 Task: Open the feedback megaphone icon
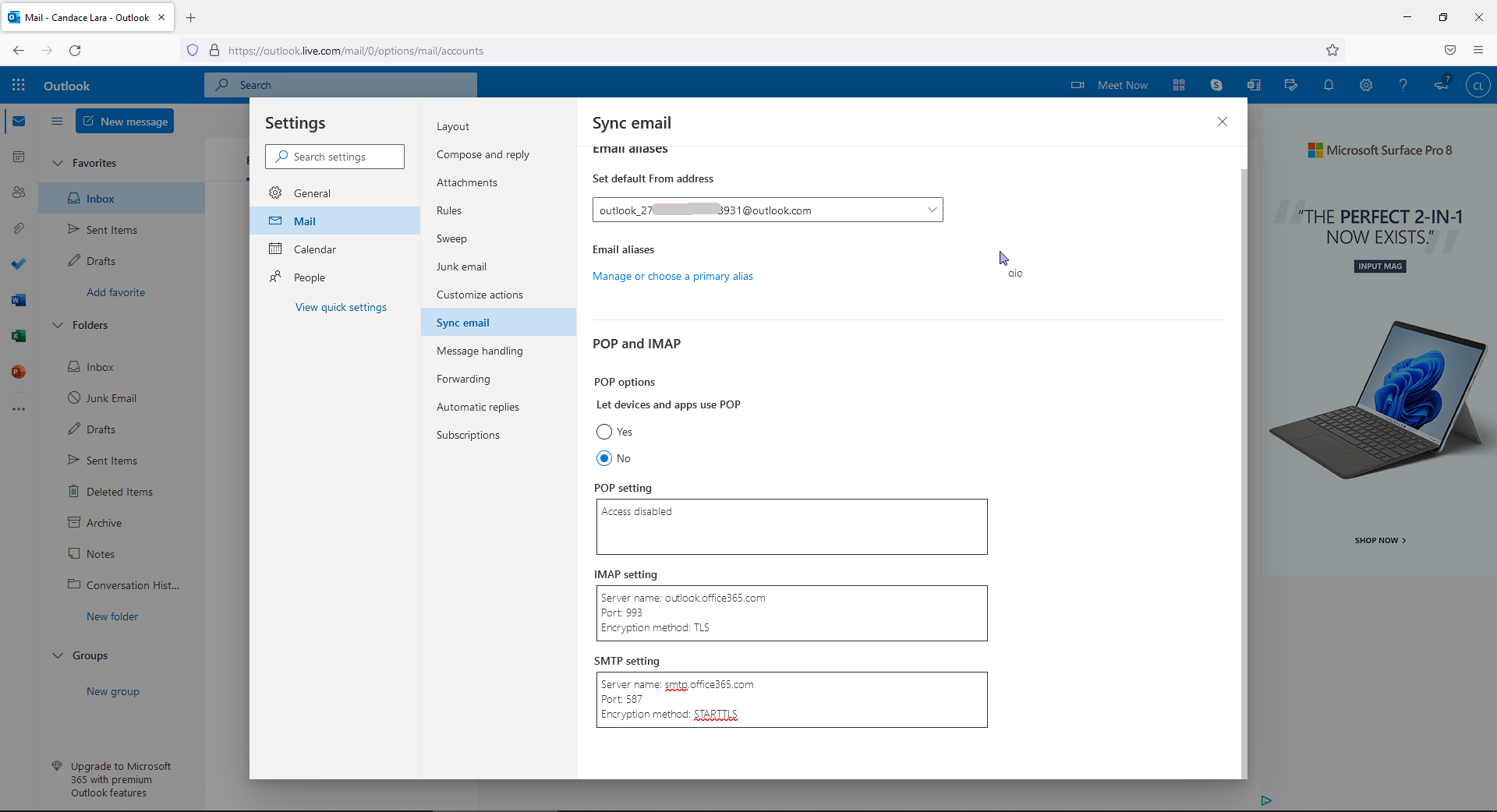click(x=1441, y=85)
